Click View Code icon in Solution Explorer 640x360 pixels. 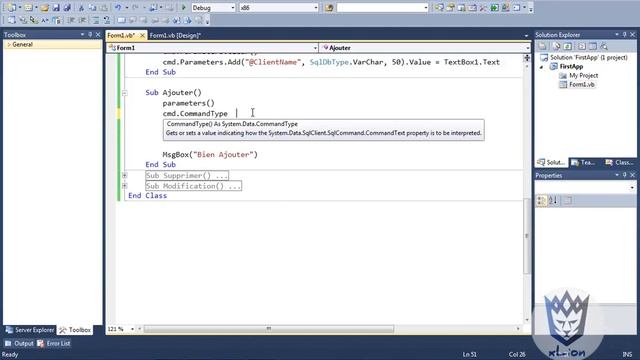pos(582,46)
